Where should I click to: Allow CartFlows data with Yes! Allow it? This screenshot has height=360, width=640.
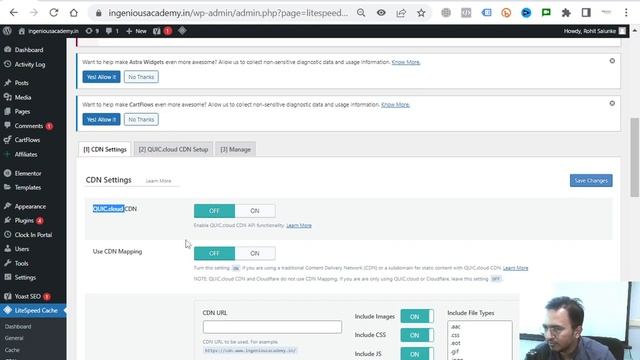point(101,120)
